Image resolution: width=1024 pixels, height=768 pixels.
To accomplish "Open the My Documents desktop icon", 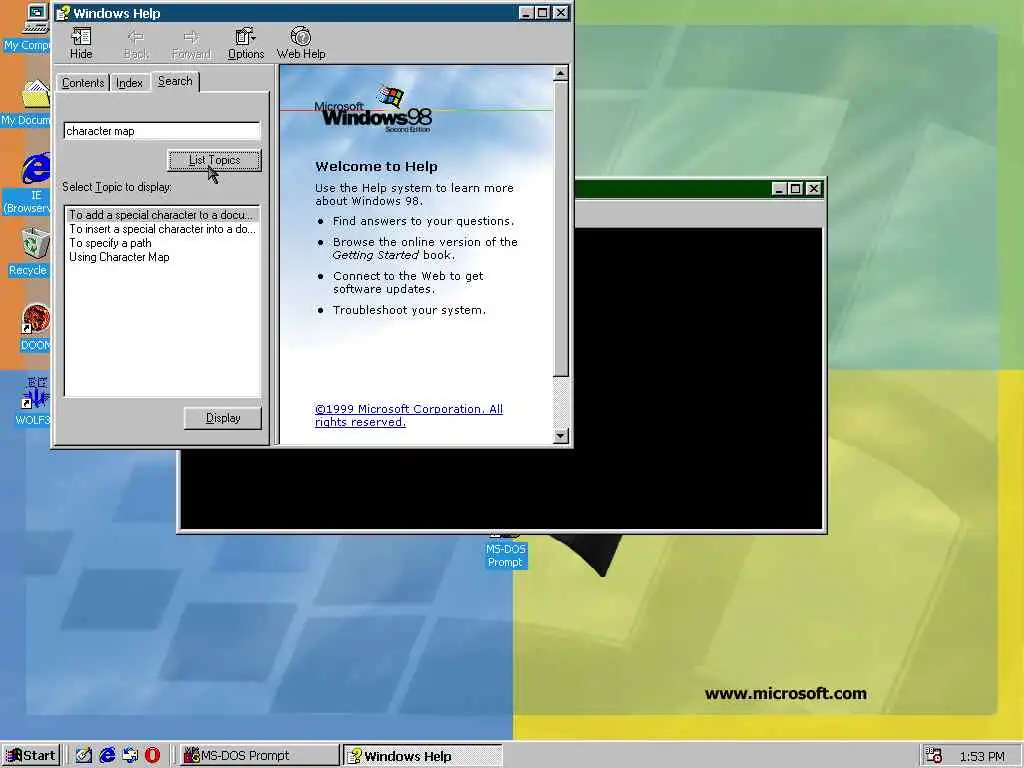I will coord(33,103).
